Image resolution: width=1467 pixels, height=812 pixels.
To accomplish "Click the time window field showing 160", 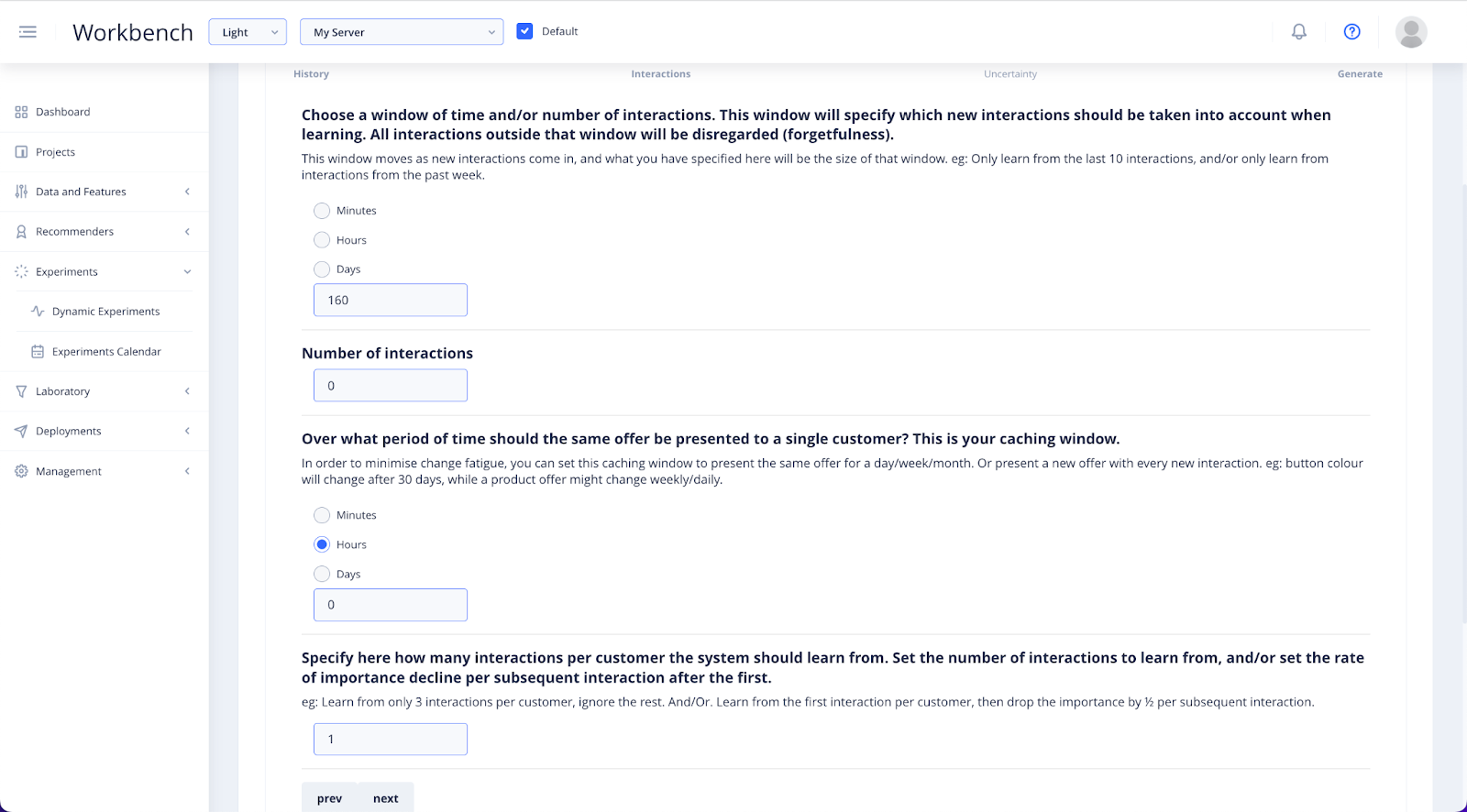I will coord(391,300).
